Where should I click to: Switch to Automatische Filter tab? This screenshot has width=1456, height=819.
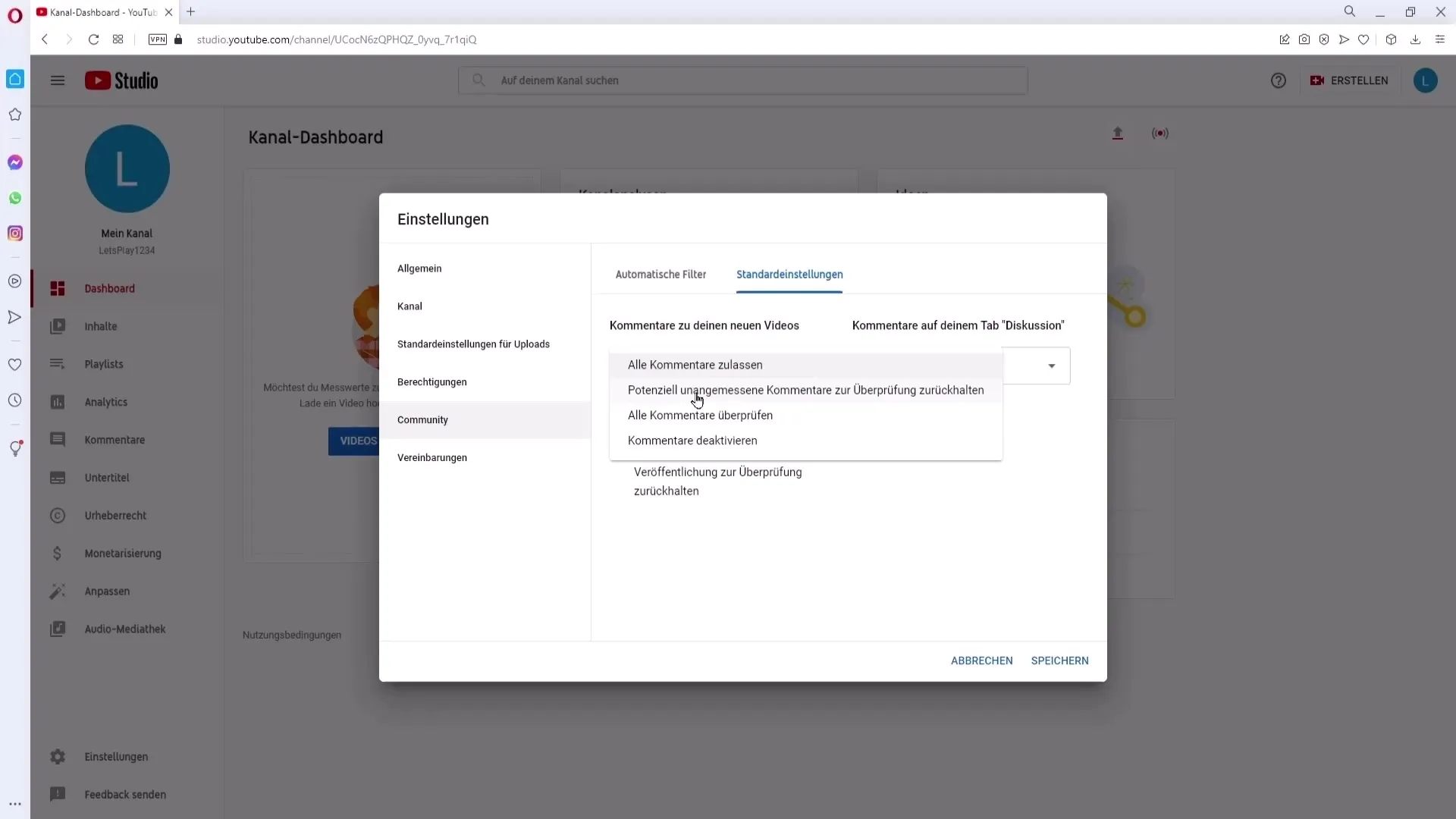coord(661,274)
